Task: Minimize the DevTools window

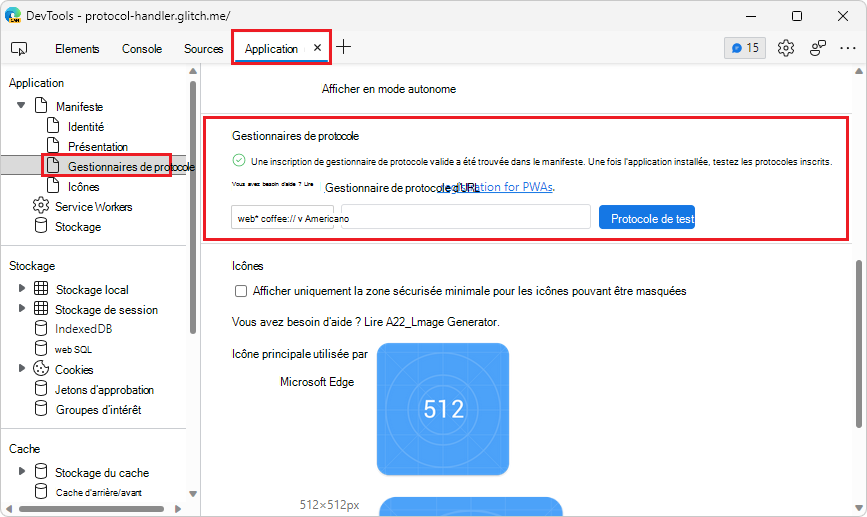Action: (751, 16)
